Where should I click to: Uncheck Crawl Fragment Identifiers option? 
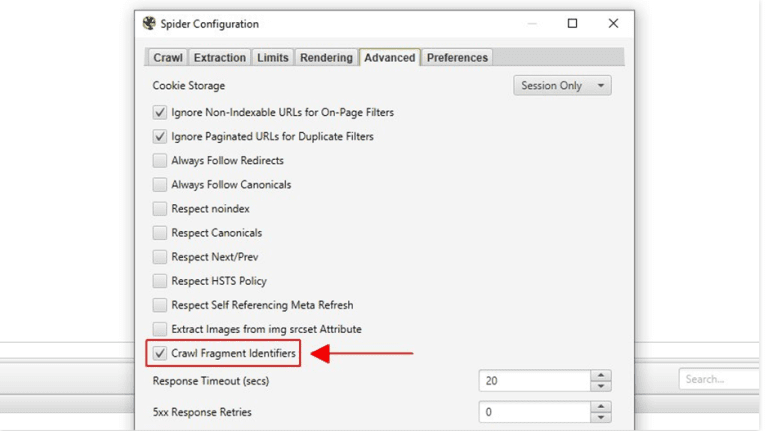point(160,353)
